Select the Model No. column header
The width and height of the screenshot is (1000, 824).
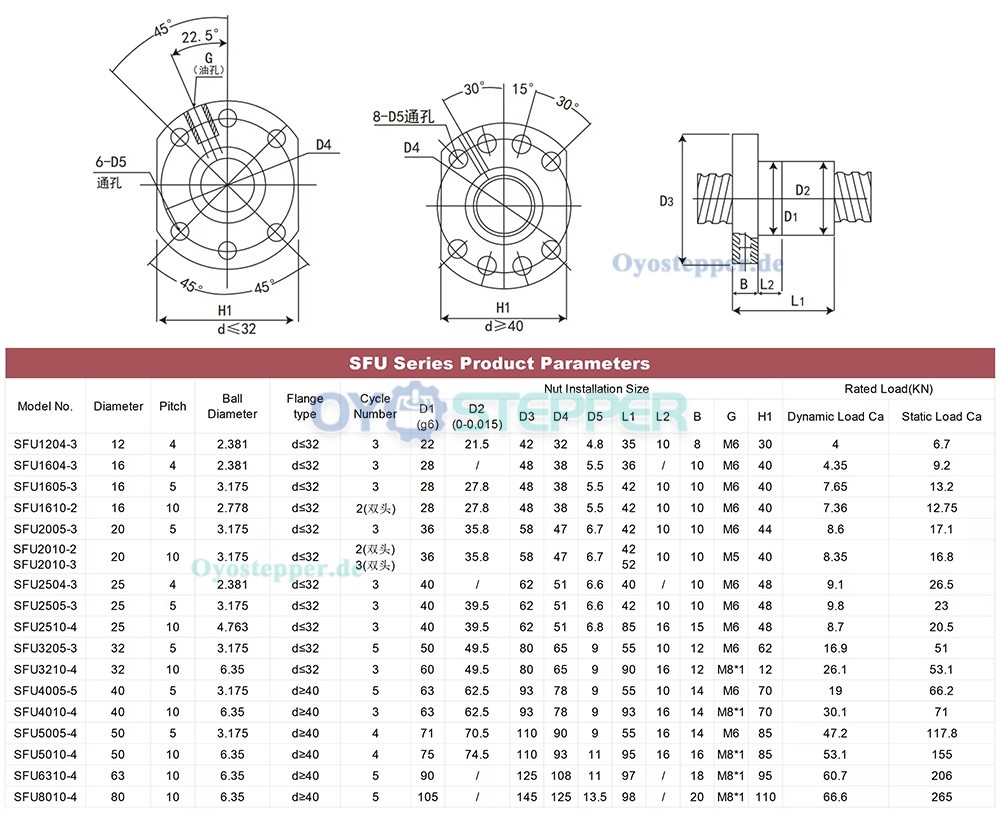pyautogui.click(x=45, y=406)
